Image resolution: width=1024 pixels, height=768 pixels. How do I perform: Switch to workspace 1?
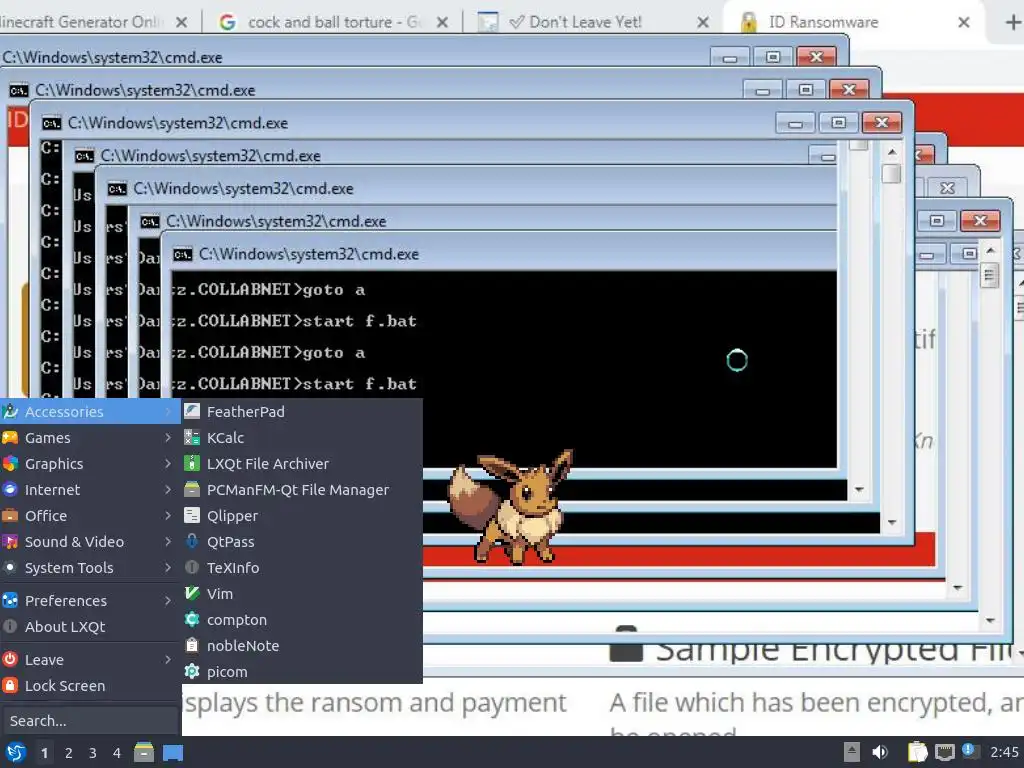[x=44, y=753]
